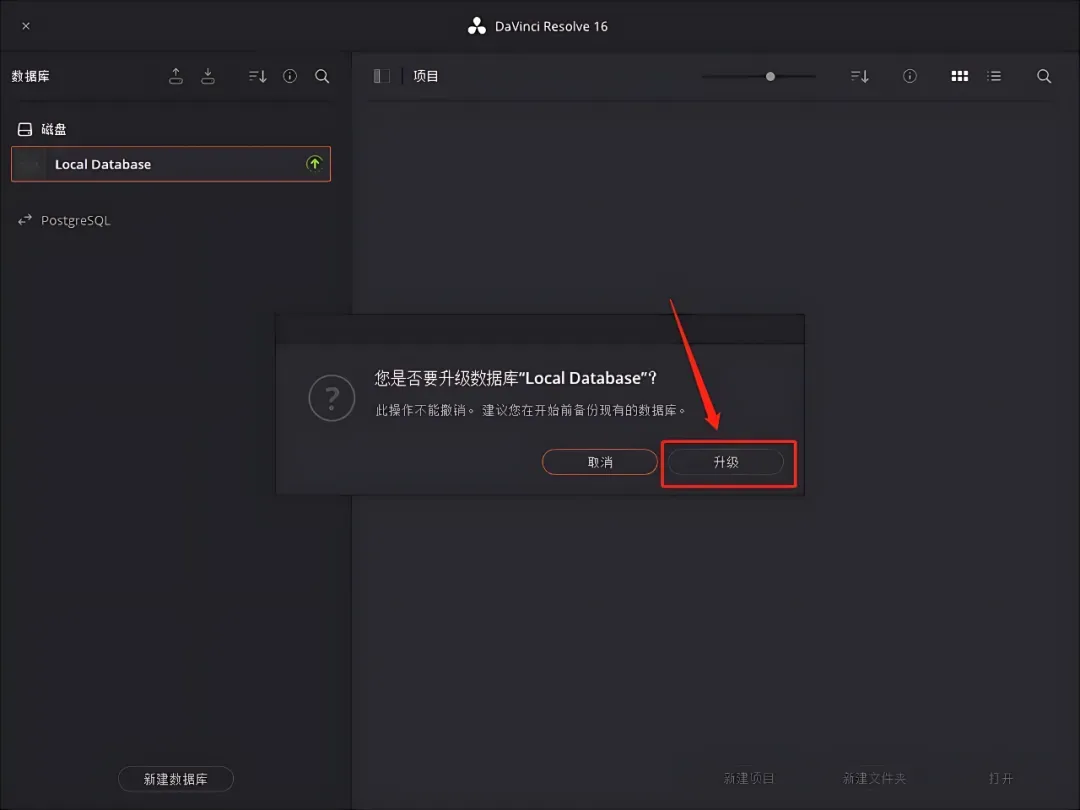The width and height of the screenshot is (1080, 810).
Task: Show project info icon
Action: (910, 76)
